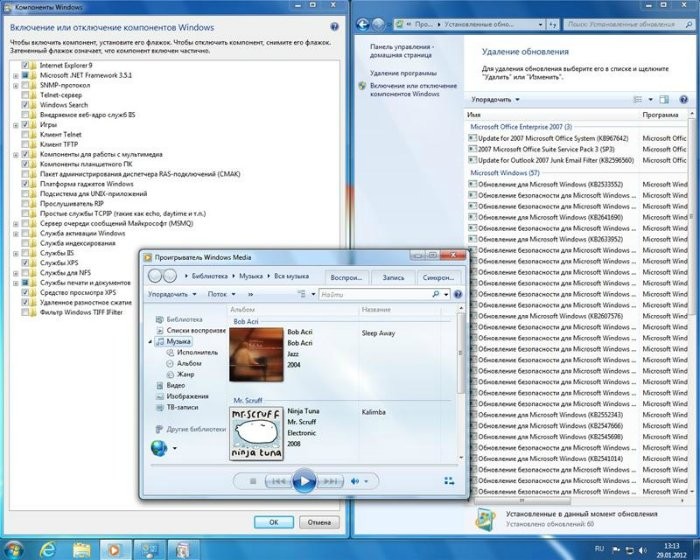Screen dimensions: 700x560
Task: Open Windows Explorer from taskbar
Action: pyautogui.click(x=82, y=549)
